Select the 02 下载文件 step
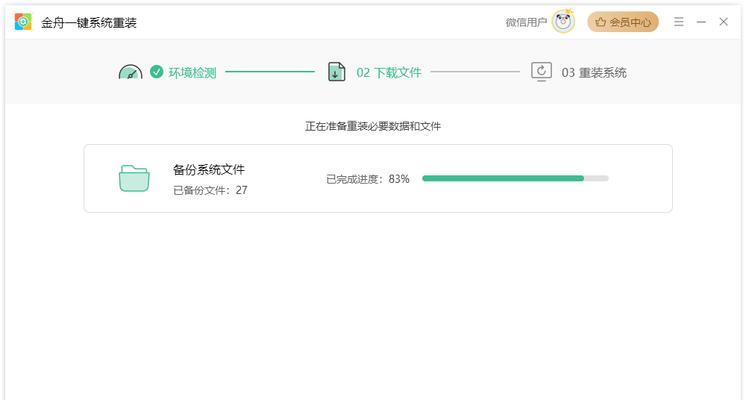The height and width of the screenshot is (400, 746). pyautogui.click(x=389, y=73)
